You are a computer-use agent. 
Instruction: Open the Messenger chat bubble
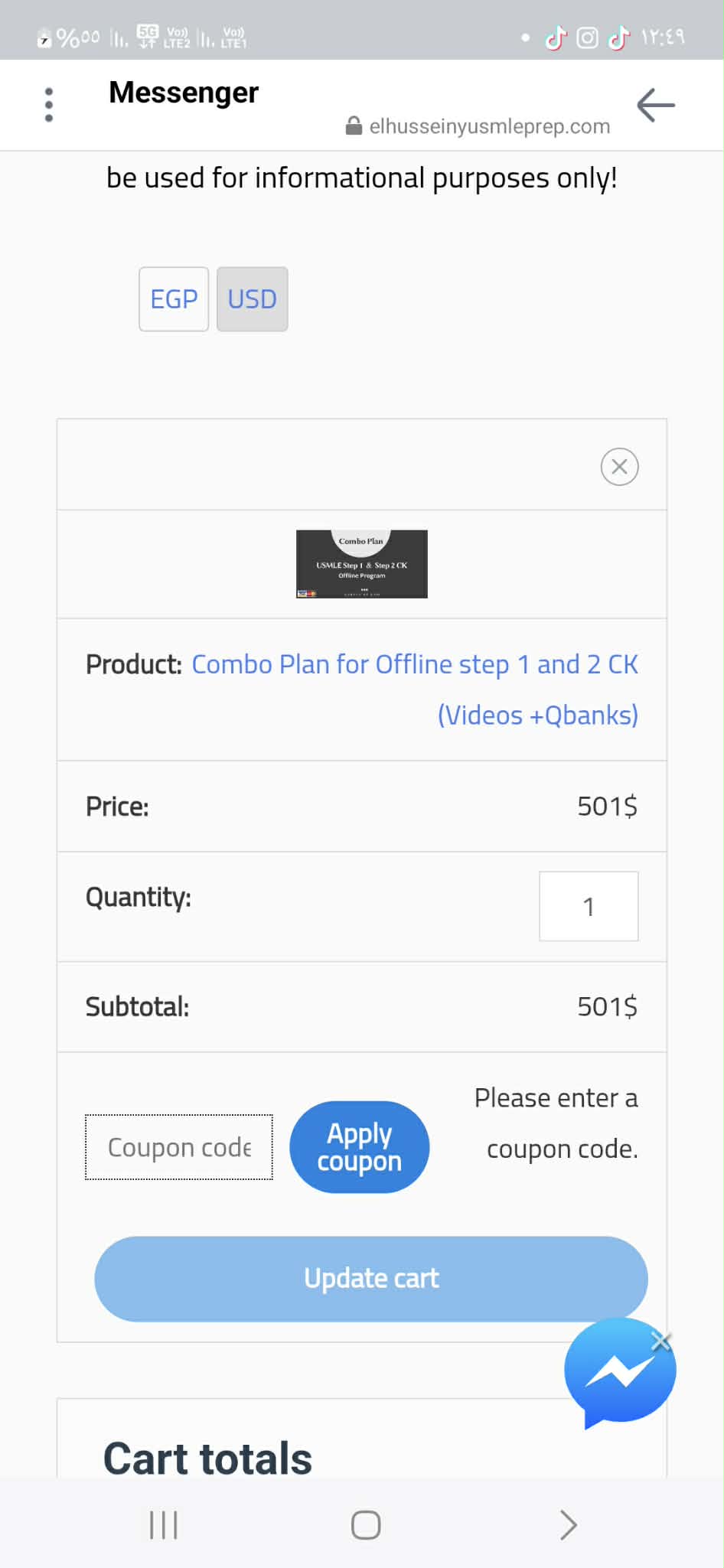(x=618, y=1373)
